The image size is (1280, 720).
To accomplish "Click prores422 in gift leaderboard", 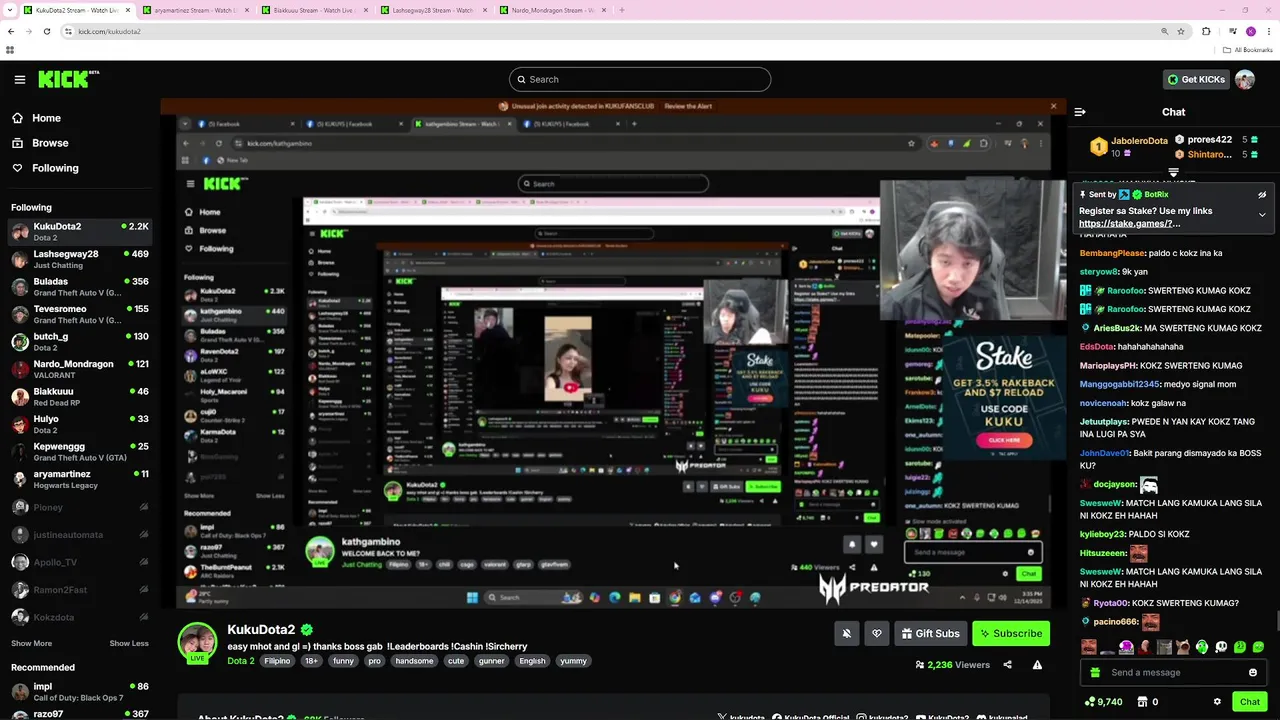I will pyautogui.click(x=1209, y=140).
